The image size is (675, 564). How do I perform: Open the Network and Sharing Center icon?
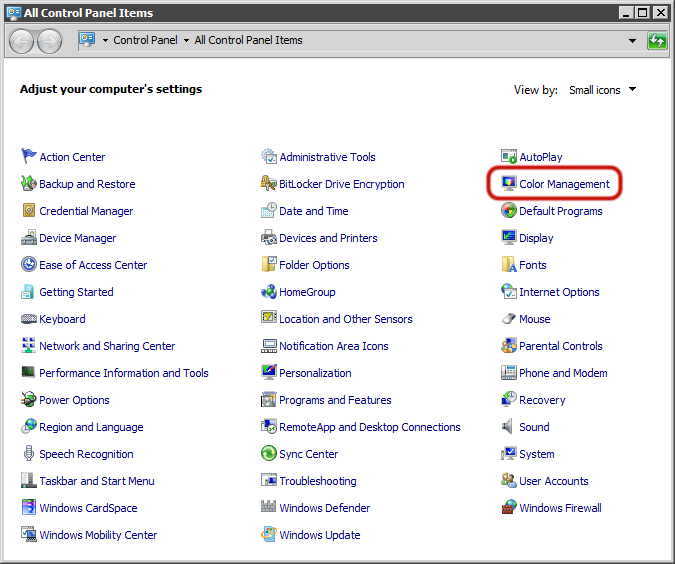click(28, 345)
